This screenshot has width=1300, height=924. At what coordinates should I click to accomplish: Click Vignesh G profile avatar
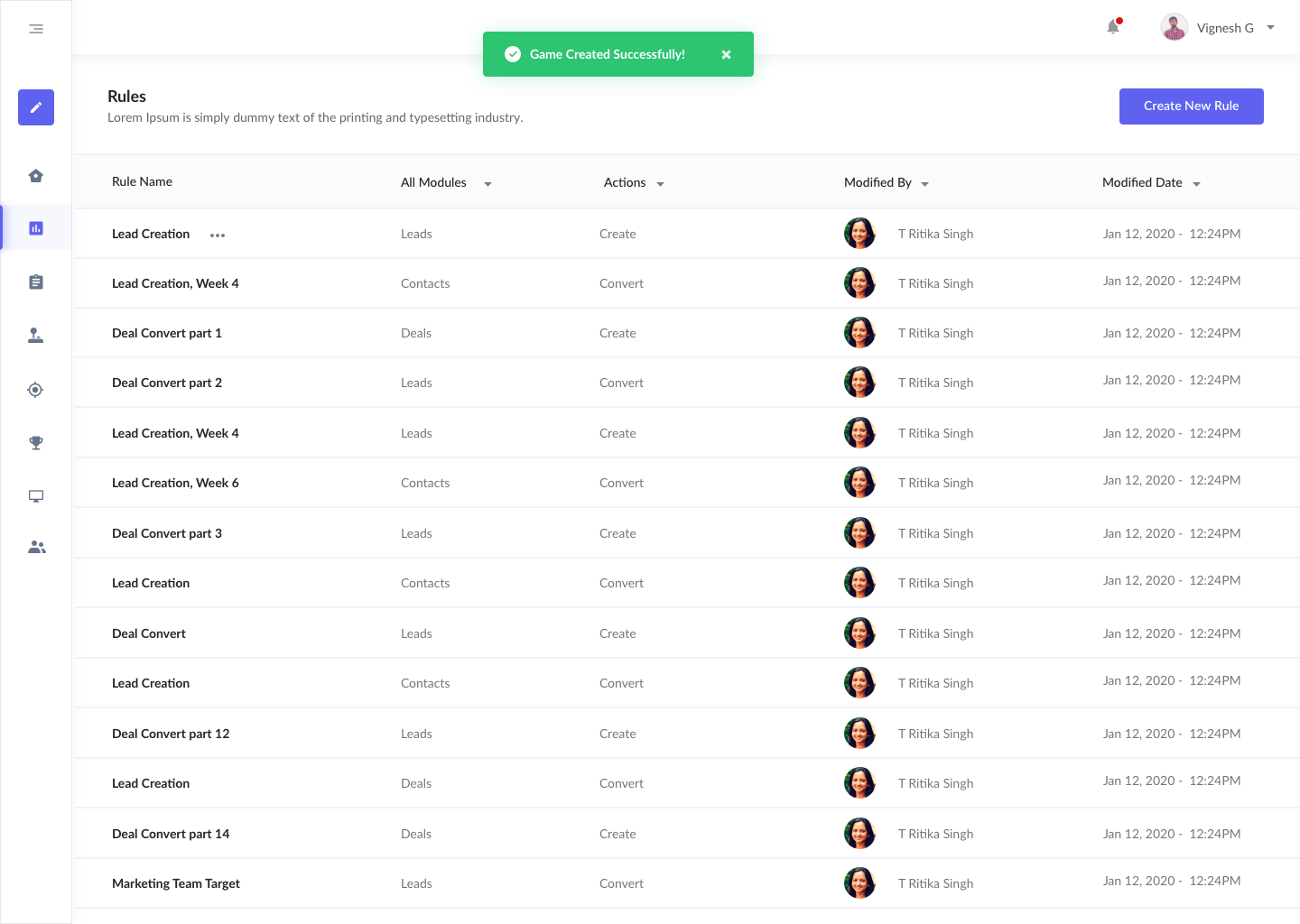1175,28
